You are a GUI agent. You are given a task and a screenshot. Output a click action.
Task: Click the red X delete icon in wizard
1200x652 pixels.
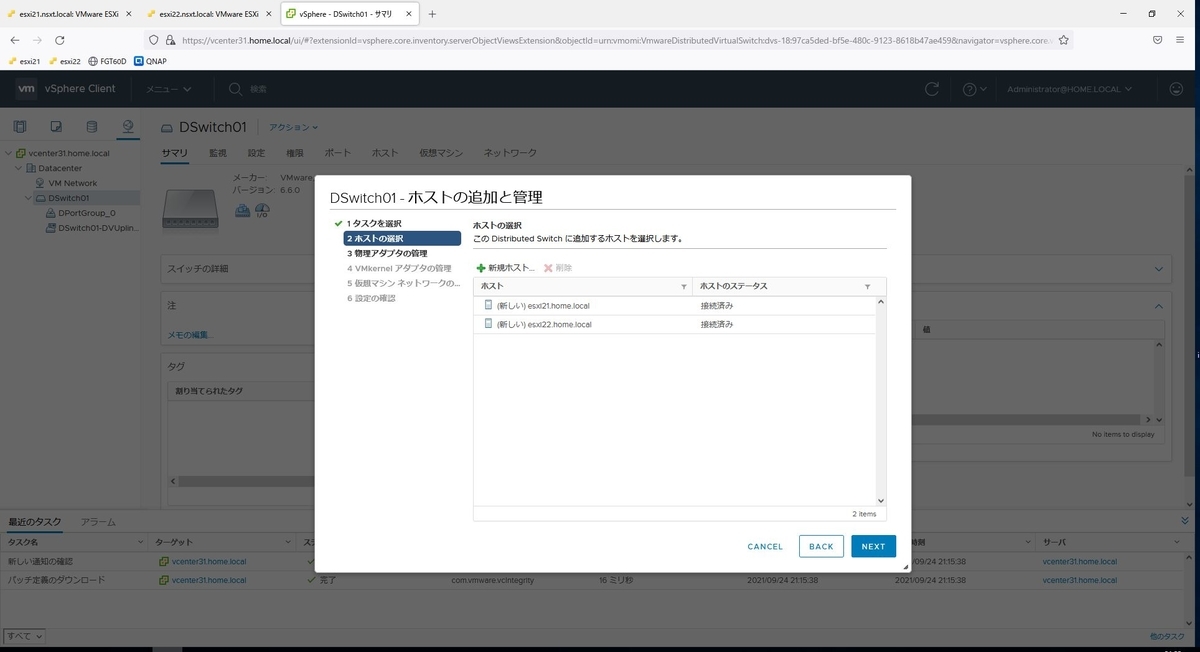coord(548,268)
